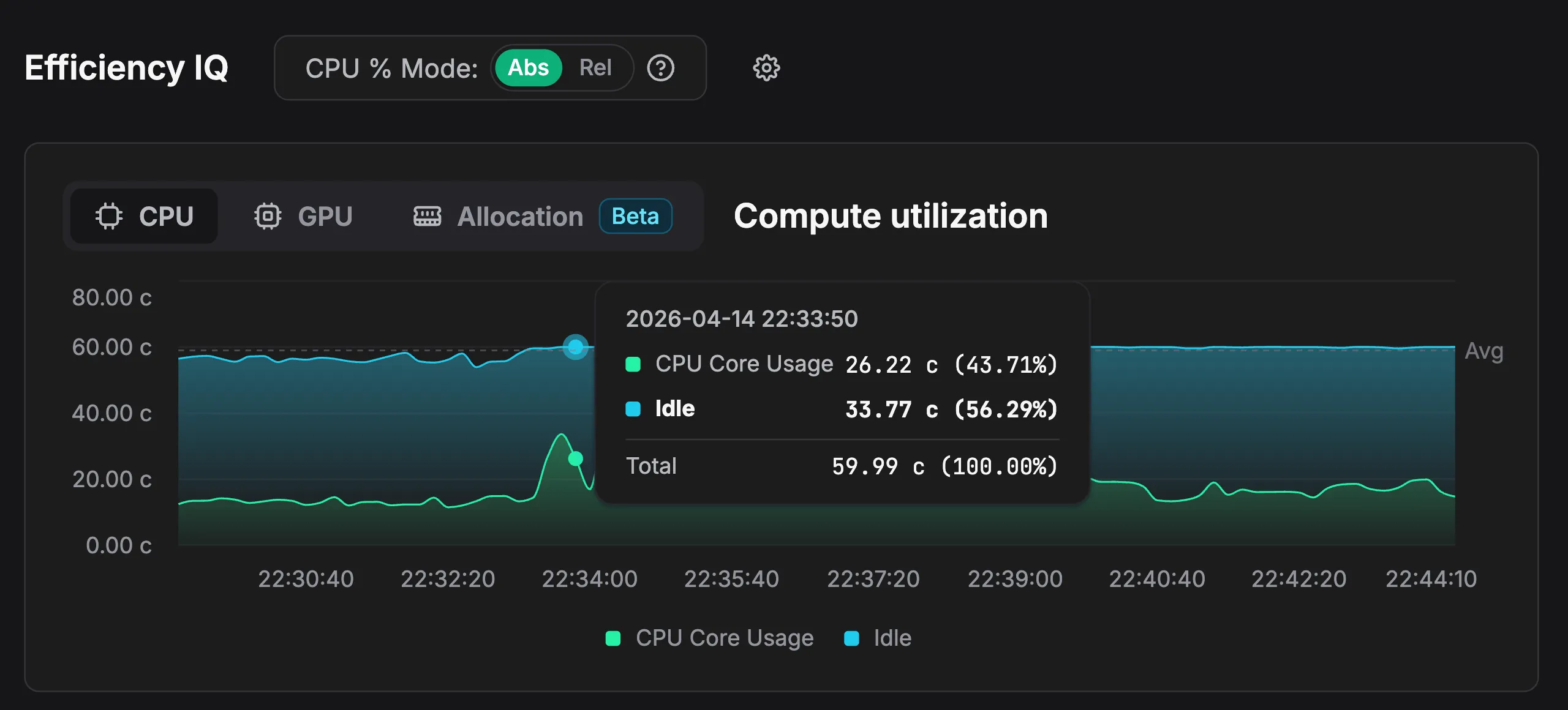Click the Avg line label

pyautogui.click(x=1483, y=351)
